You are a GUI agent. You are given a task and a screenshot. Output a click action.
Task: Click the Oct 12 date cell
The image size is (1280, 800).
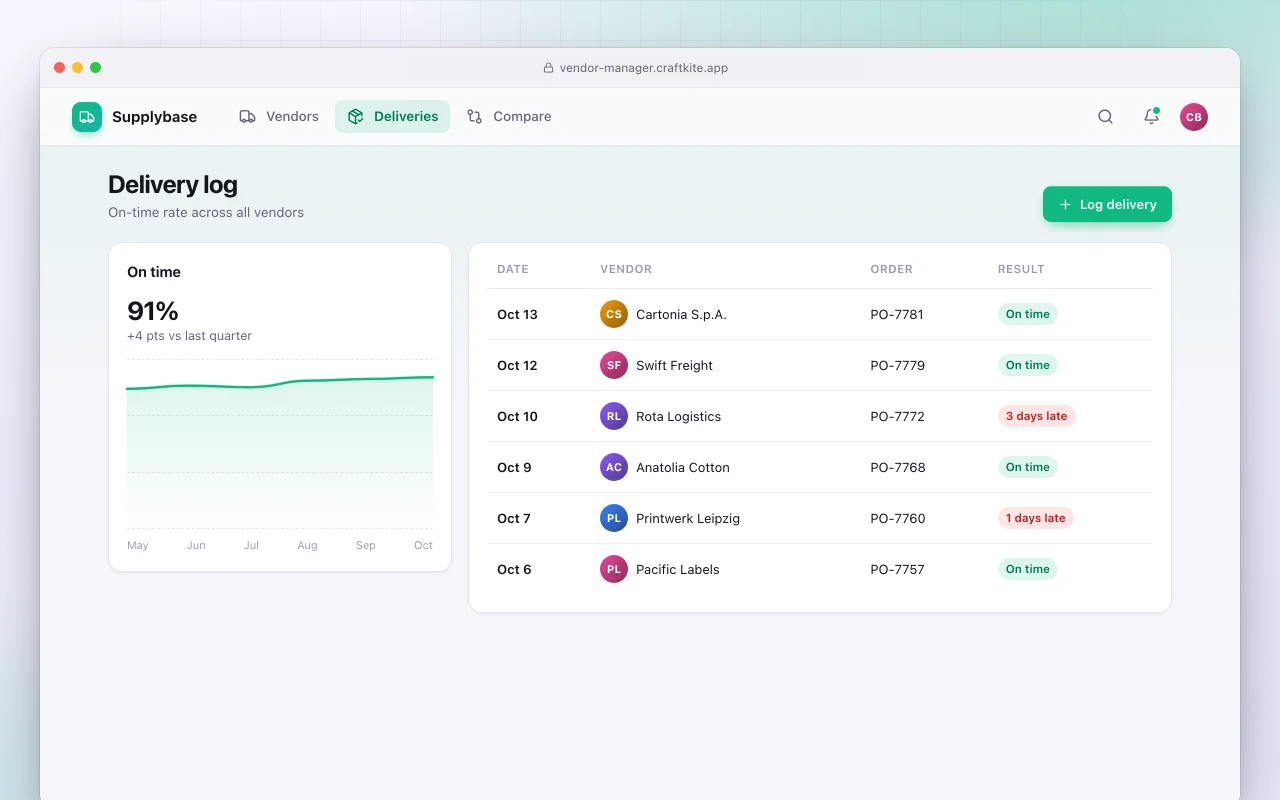click(x=517, y=365)
